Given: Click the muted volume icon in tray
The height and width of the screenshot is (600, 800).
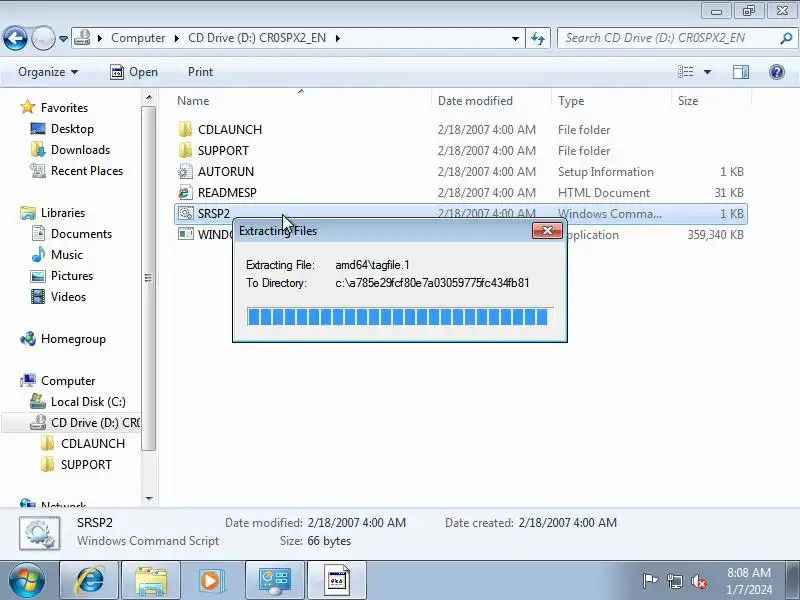Looking at the screenshot, I should click(699, 581).
